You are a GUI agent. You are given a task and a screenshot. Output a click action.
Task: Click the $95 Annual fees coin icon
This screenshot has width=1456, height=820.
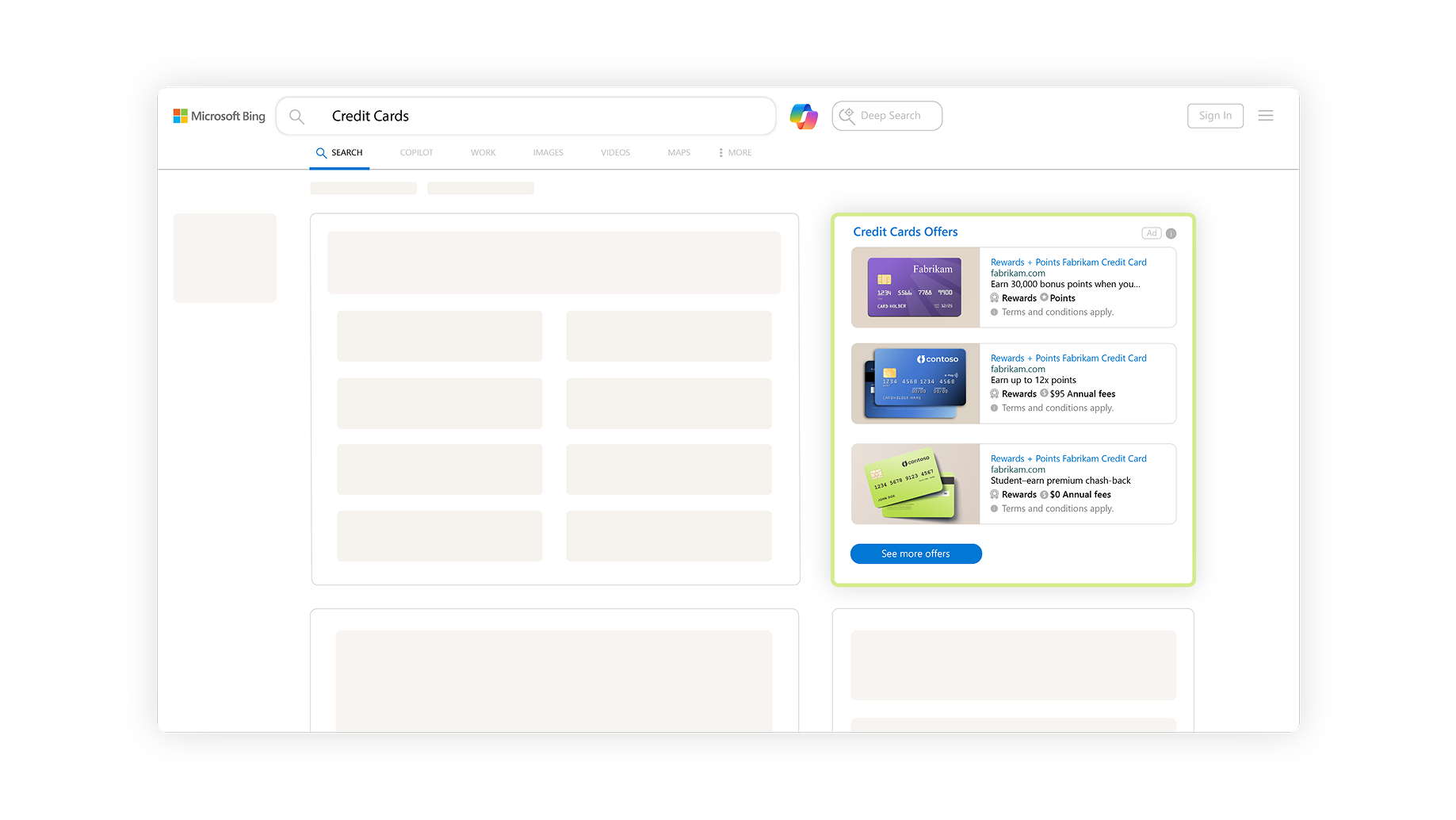tap(1044, 393)
